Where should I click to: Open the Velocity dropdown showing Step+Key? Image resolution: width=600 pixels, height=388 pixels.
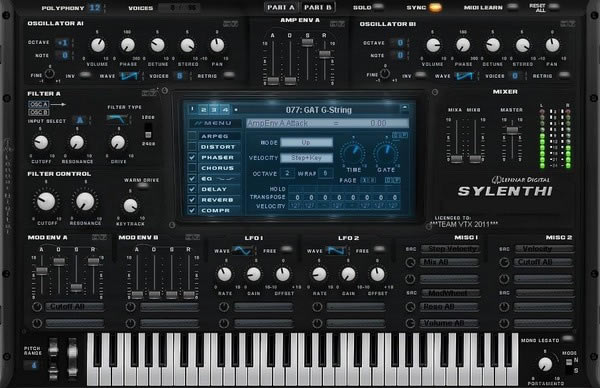click(306, 158)
